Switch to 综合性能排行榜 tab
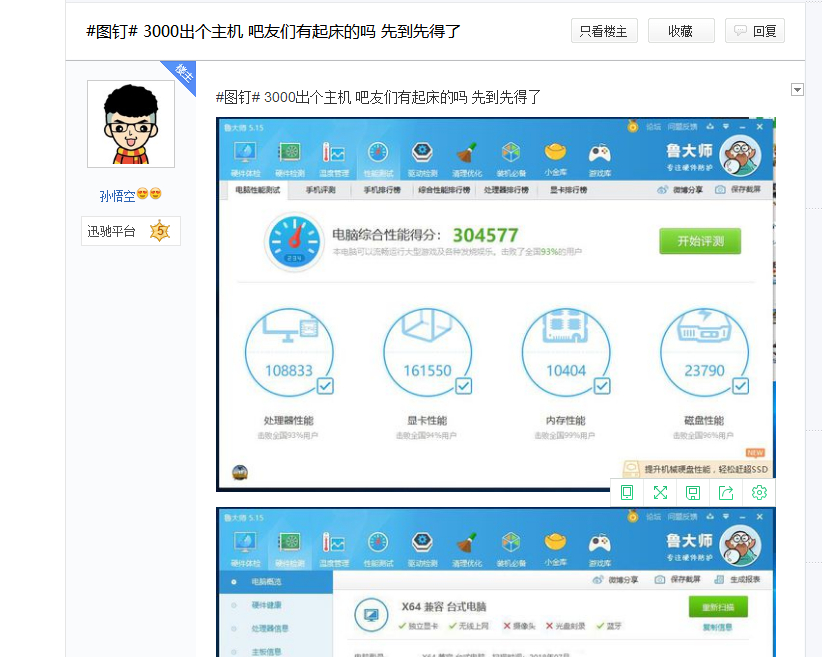Image resolution: width=822 pixels, height=657 pixels. pos(444,190)
